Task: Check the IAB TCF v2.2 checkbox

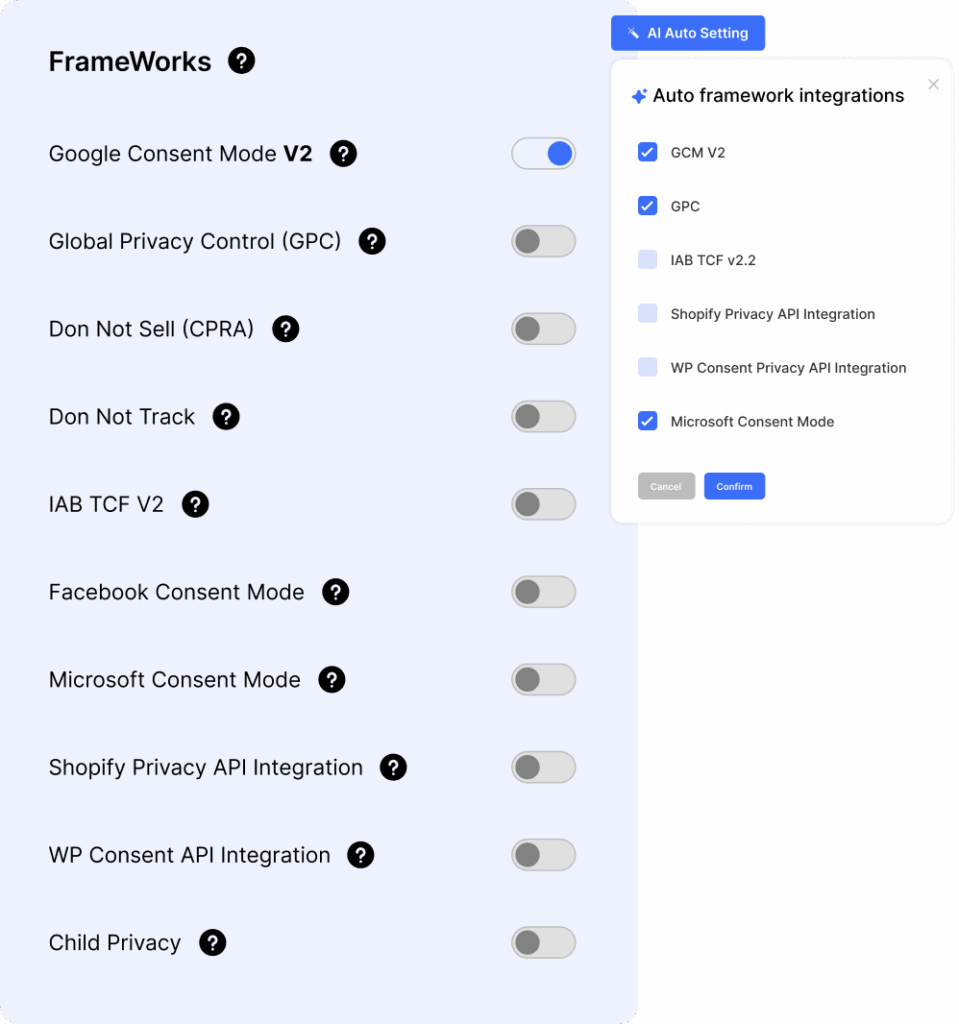Action: (x=647, y=260)
